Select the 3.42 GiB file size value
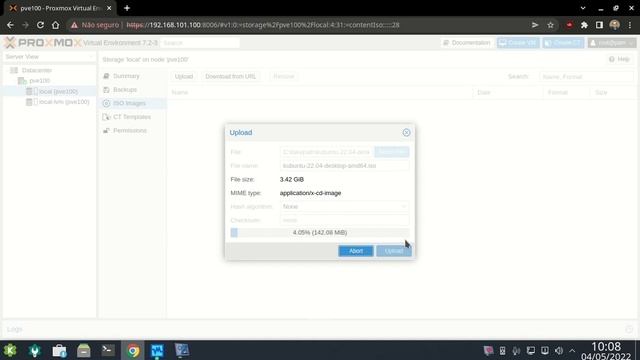 (x=292, y=179)
